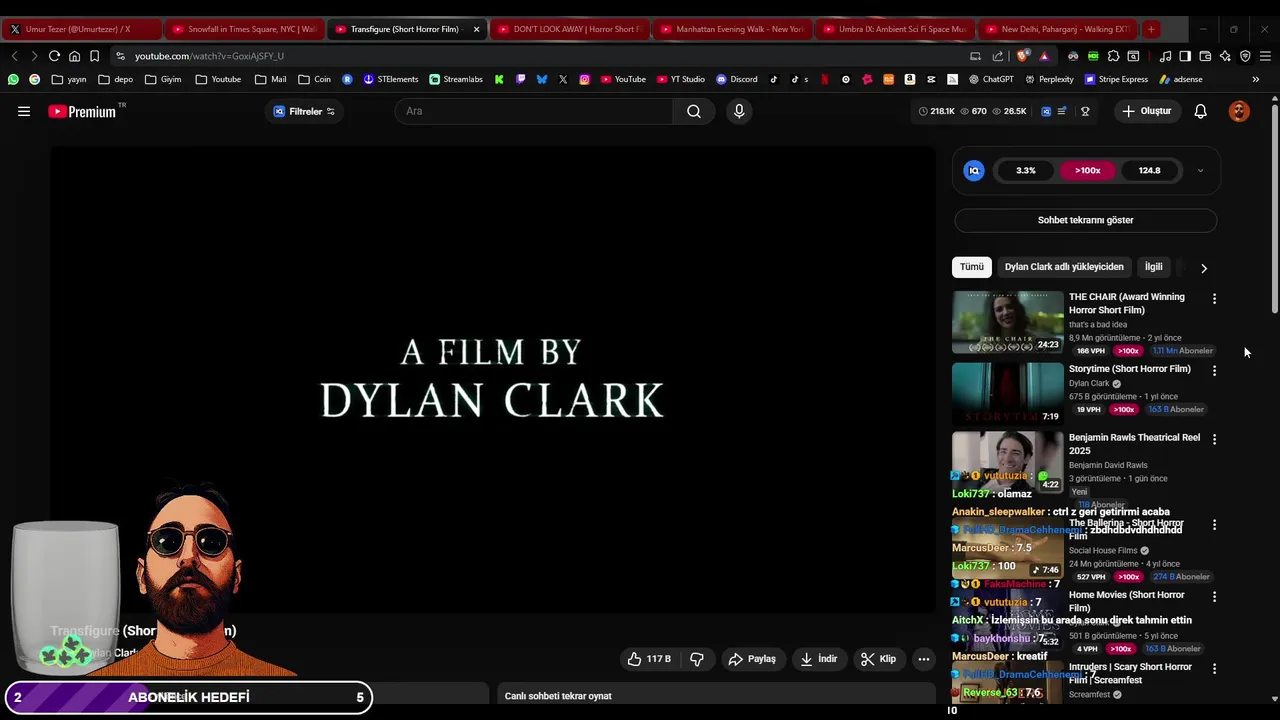Open Perplexity bookmark
This screenshot has width=1280, height=720.
[1048, 79]
